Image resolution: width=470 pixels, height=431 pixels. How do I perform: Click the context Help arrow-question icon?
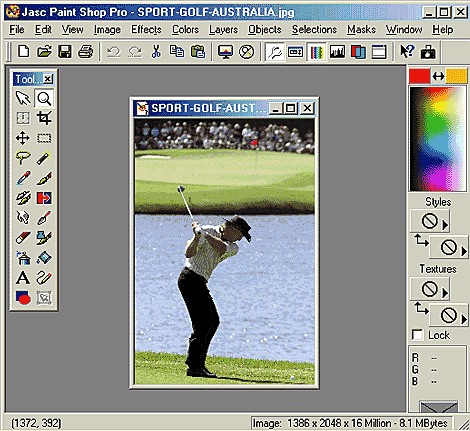pos(407,52)
